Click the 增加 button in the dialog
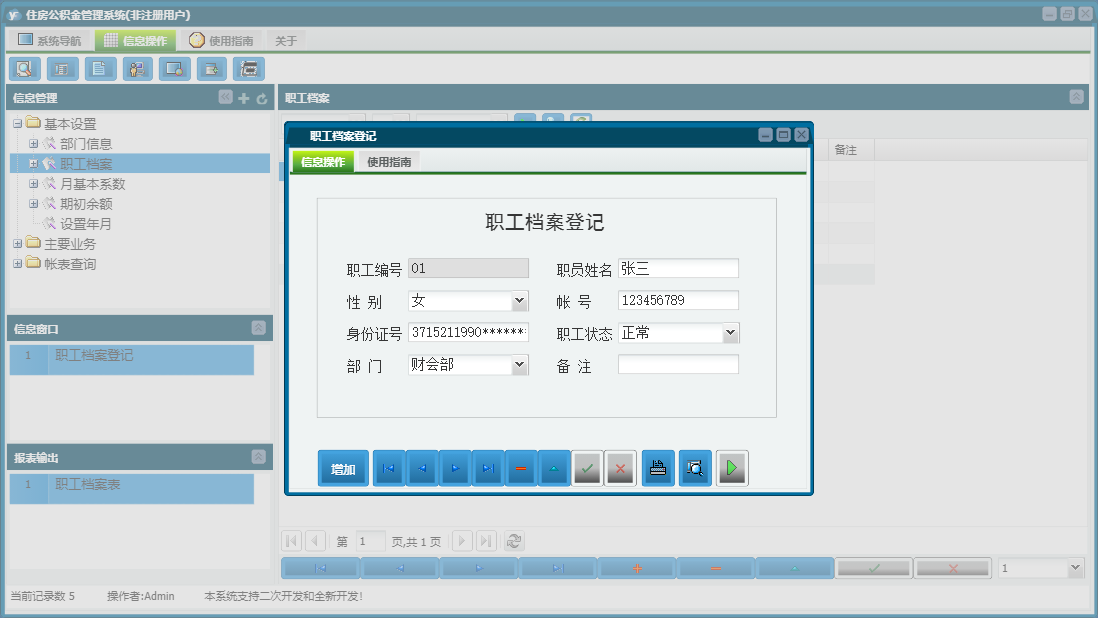1098x618 pixels. pos(343,467)
